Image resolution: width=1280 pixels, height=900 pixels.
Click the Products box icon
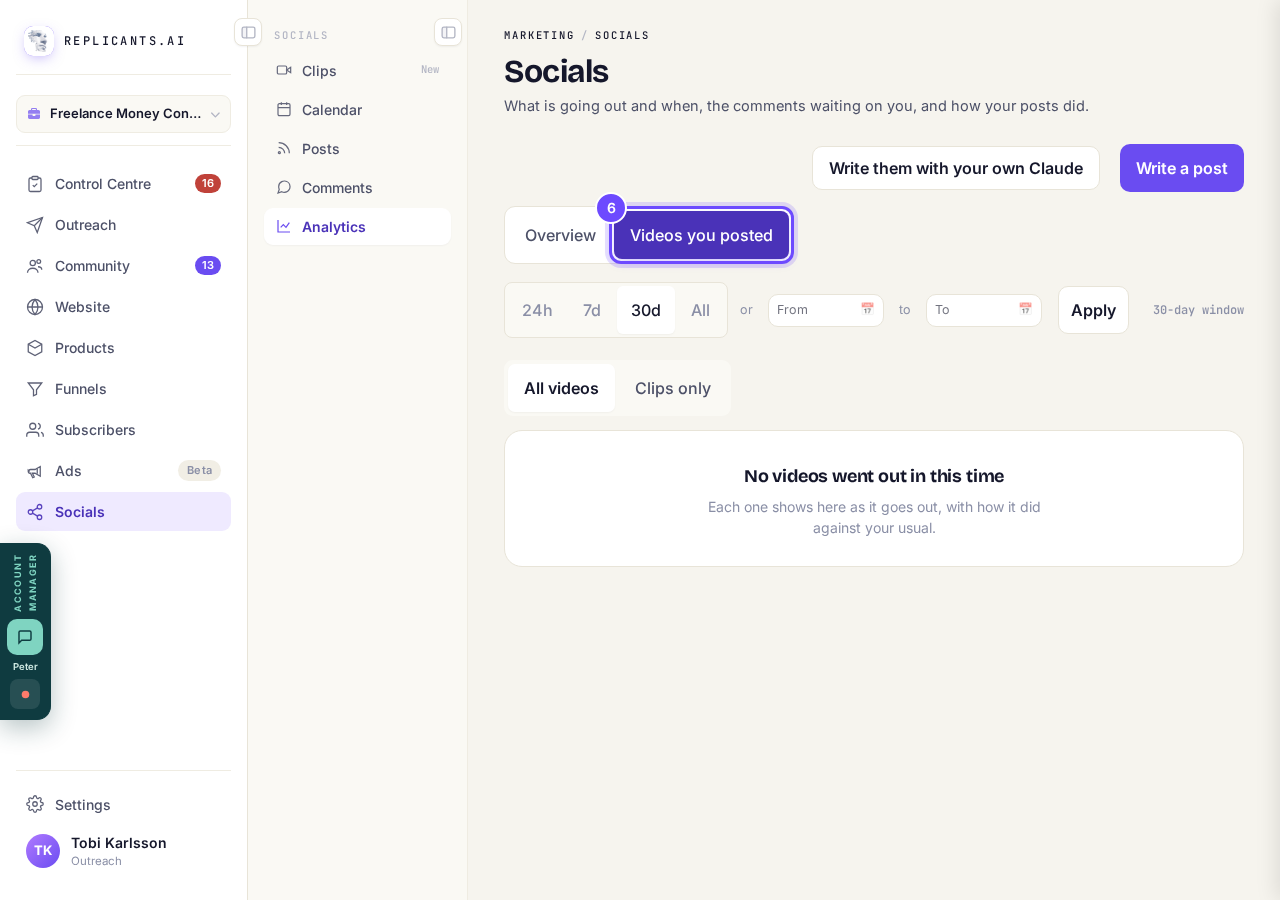(x=35, y=348)
